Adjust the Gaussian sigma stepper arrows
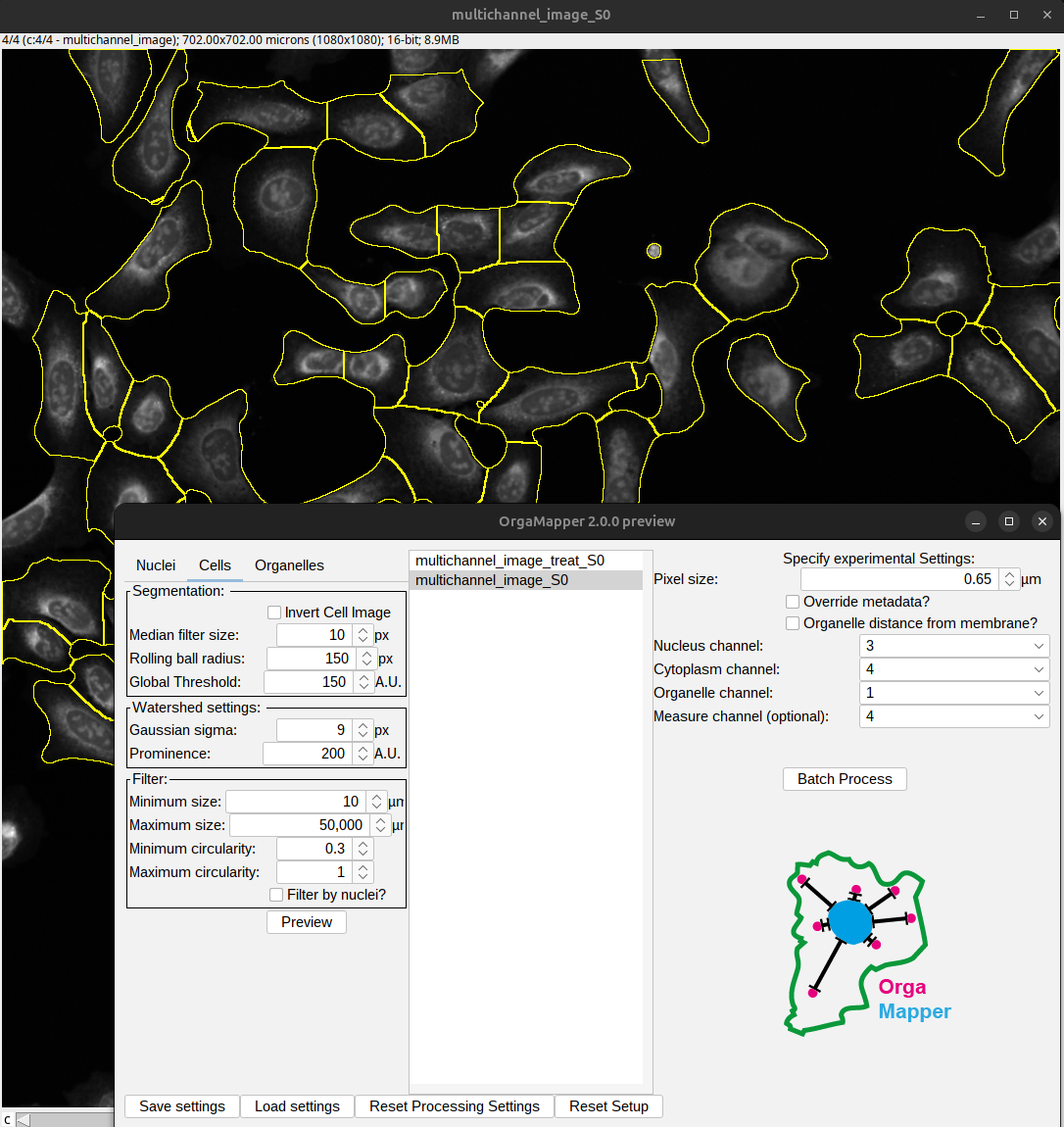This screenshot has width=1064, height=1127. tap(363, 730)
